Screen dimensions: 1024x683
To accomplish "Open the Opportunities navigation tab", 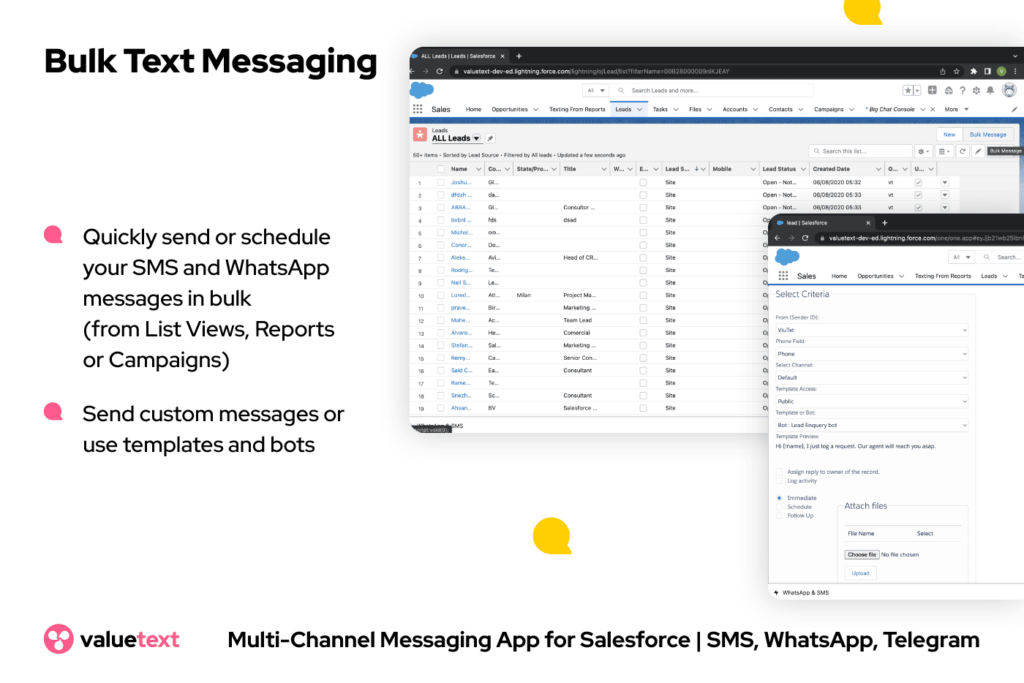I will (511, 109).
